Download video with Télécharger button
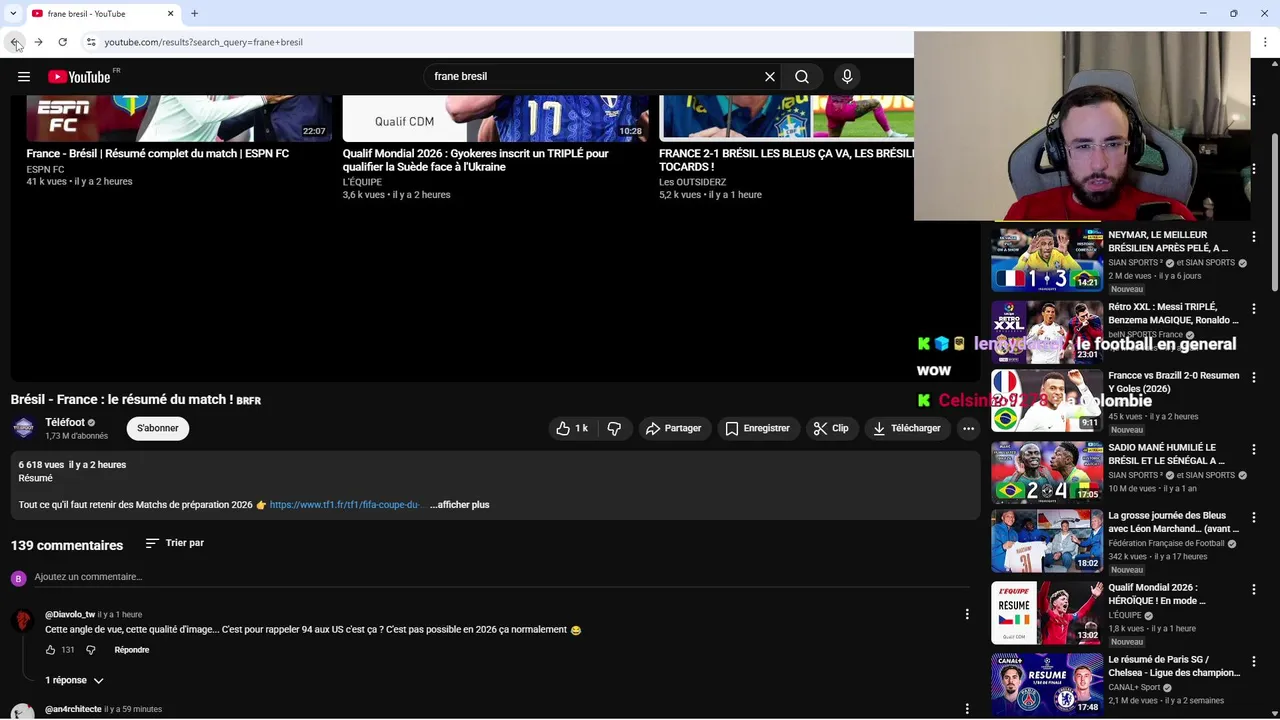The width and height of the screenshot is (1280, 720). [x=907, y=428]
